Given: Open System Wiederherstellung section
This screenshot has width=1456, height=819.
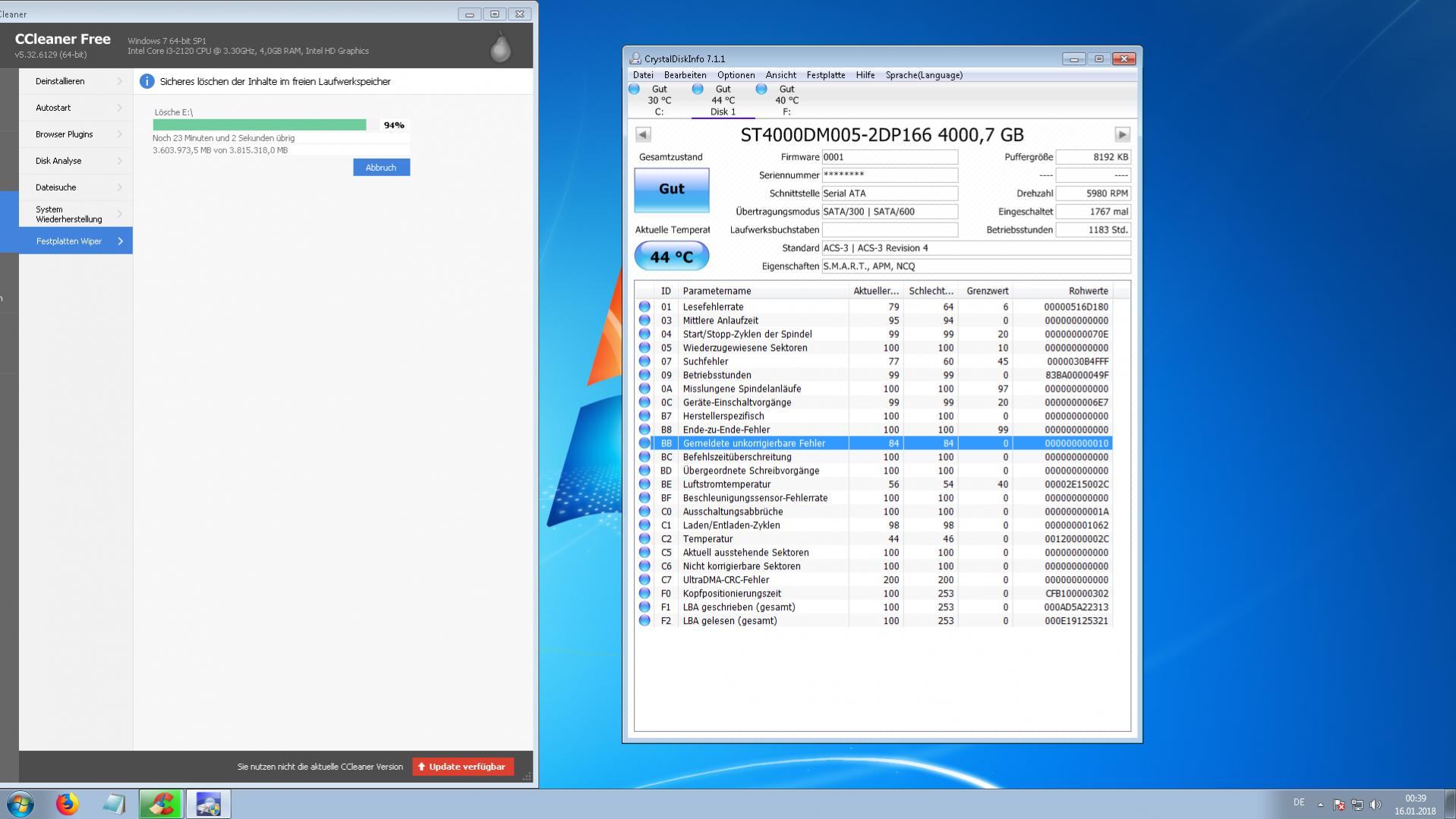Looking at the screenshot, I should tap(76, 214).
